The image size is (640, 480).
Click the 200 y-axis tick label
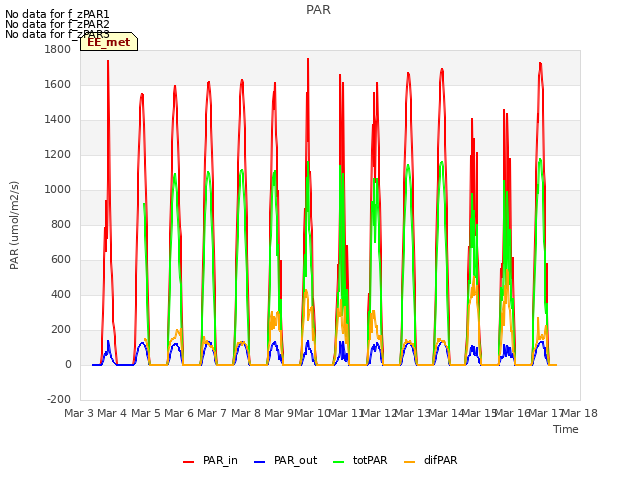tap(61, 329)
